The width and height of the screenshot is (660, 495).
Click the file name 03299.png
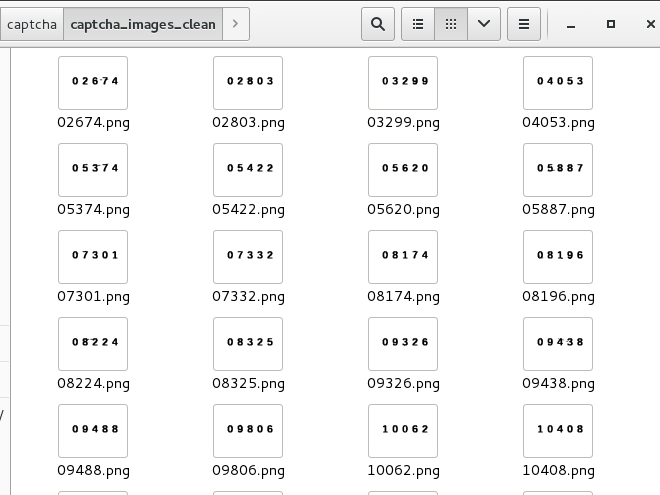pos(403,123)
